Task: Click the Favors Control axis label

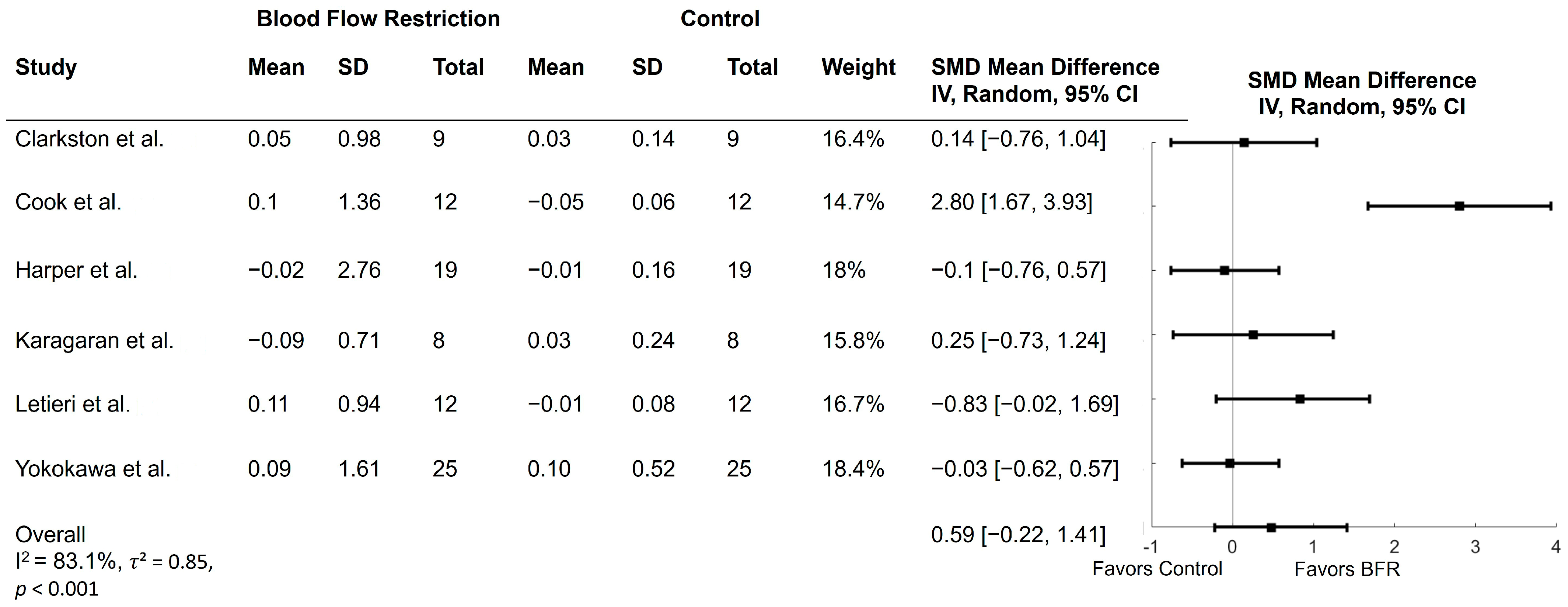Action: pyautogui.click(x=1156, y=569)
